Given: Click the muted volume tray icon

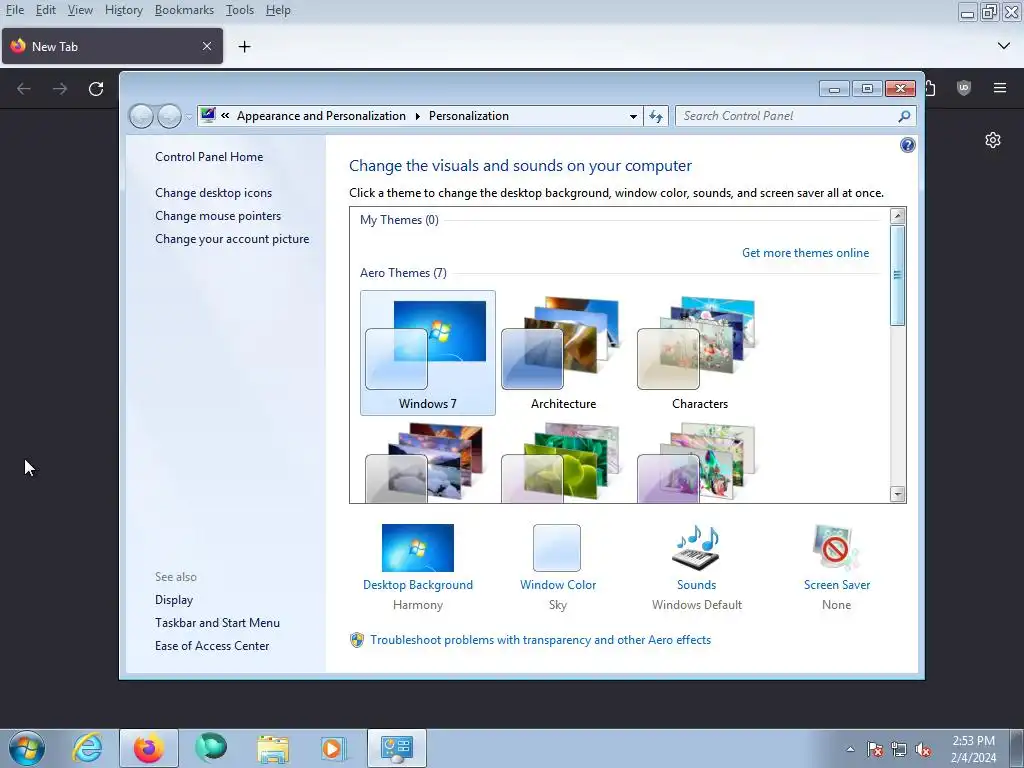Looking at the screenshot, I should 923,749.
